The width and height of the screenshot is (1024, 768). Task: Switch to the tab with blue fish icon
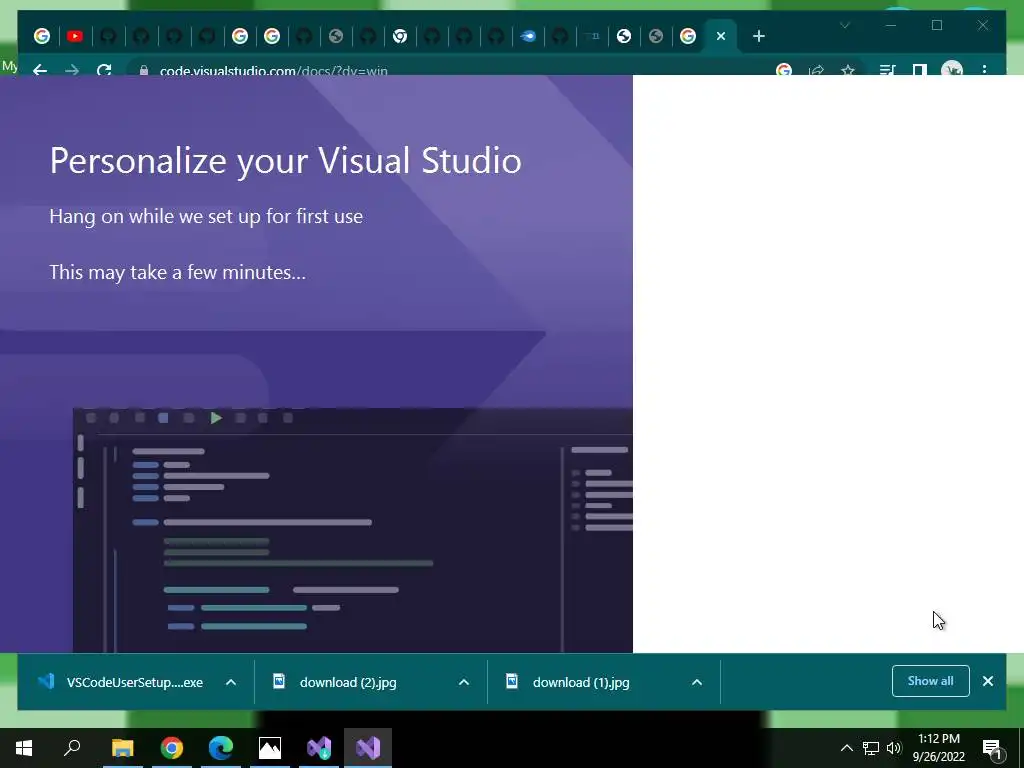[x=528, y=37]
